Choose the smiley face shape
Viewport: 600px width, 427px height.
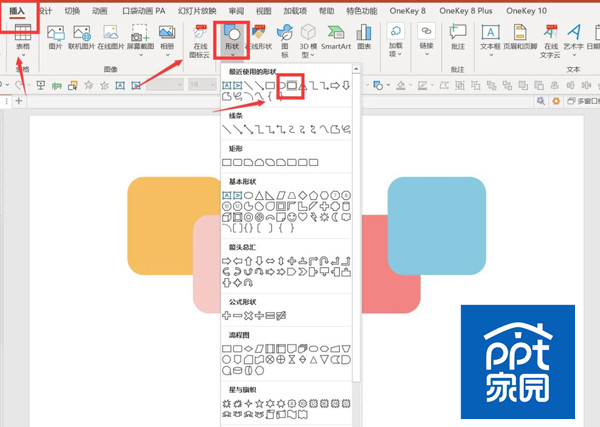[x=292, y=217]
